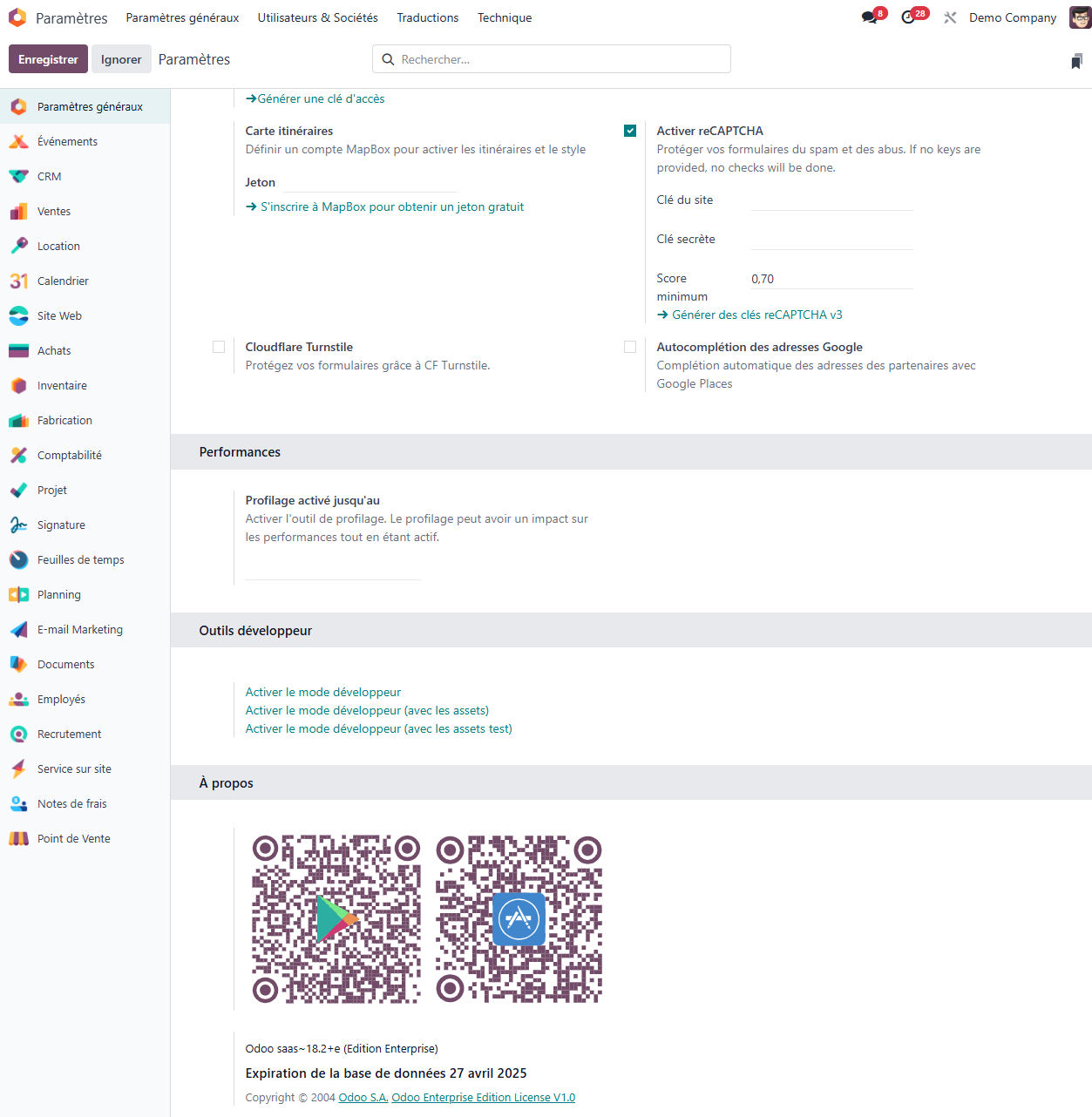Click the Inventaire sidebar icon

coord(19,385)
